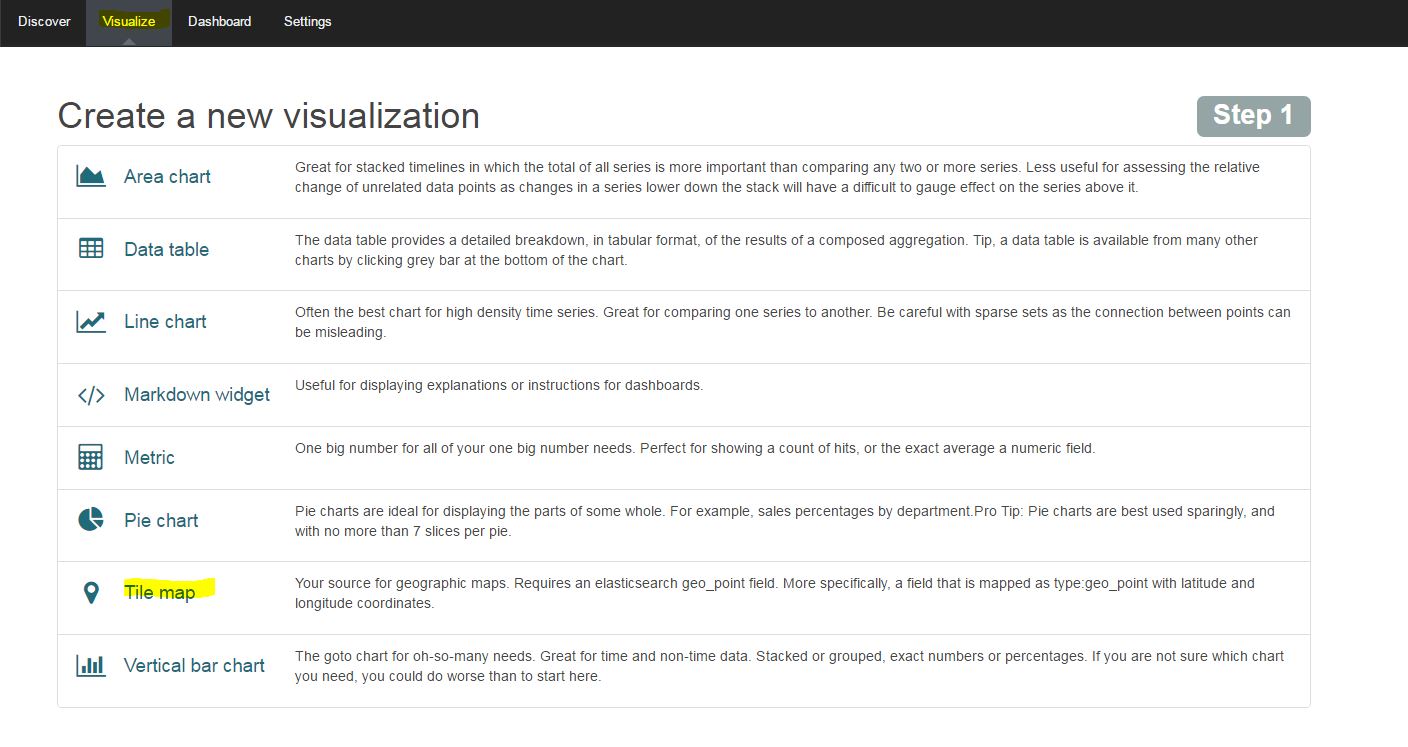This screenshot has height=747, width=1408.
Task: Click the Vertical bar chart icon
Action: coord(91,666)
